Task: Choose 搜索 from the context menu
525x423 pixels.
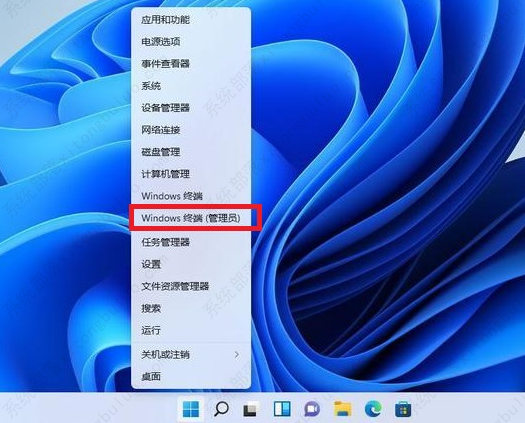Action: pos(191,308)
